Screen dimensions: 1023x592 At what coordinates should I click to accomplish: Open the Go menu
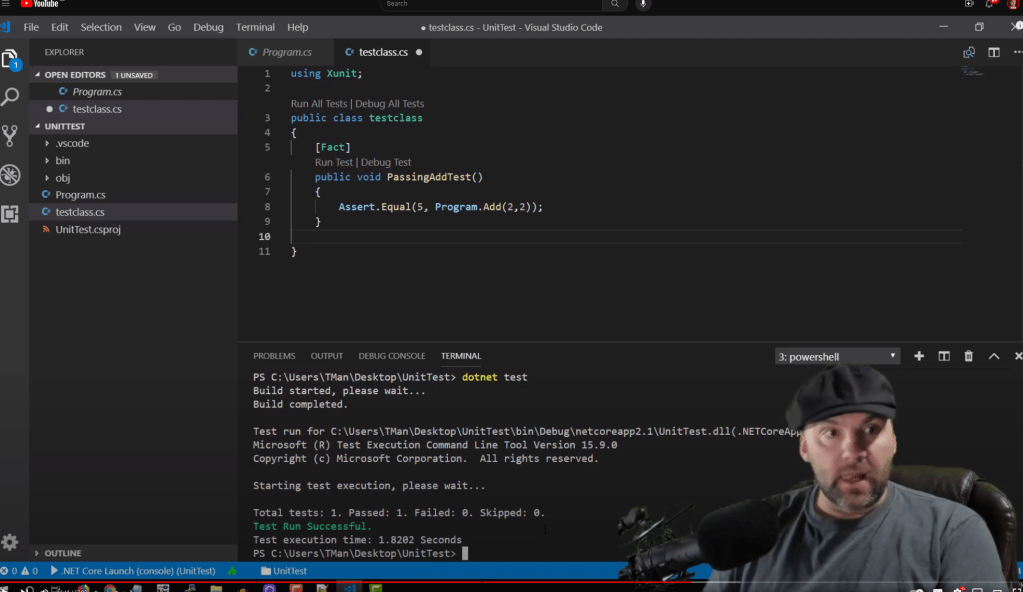(x=174, y=27)
